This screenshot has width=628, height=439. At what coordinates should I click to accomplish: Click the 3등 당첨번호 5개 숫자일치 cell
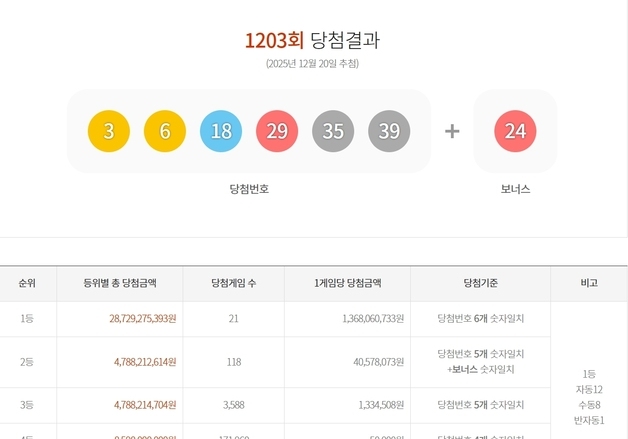click(x=481, y=405)
